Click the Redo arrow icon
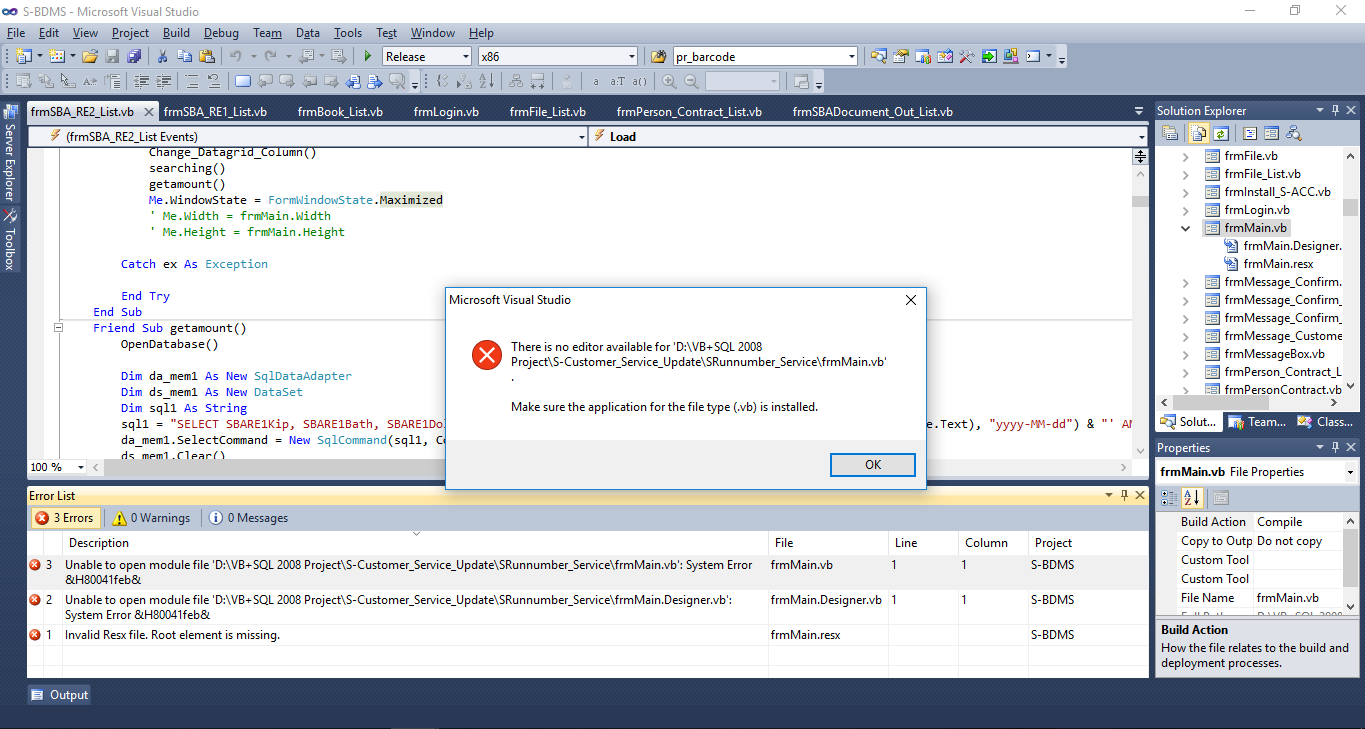Screen dimensions: 1365x729 click(271, 56)
